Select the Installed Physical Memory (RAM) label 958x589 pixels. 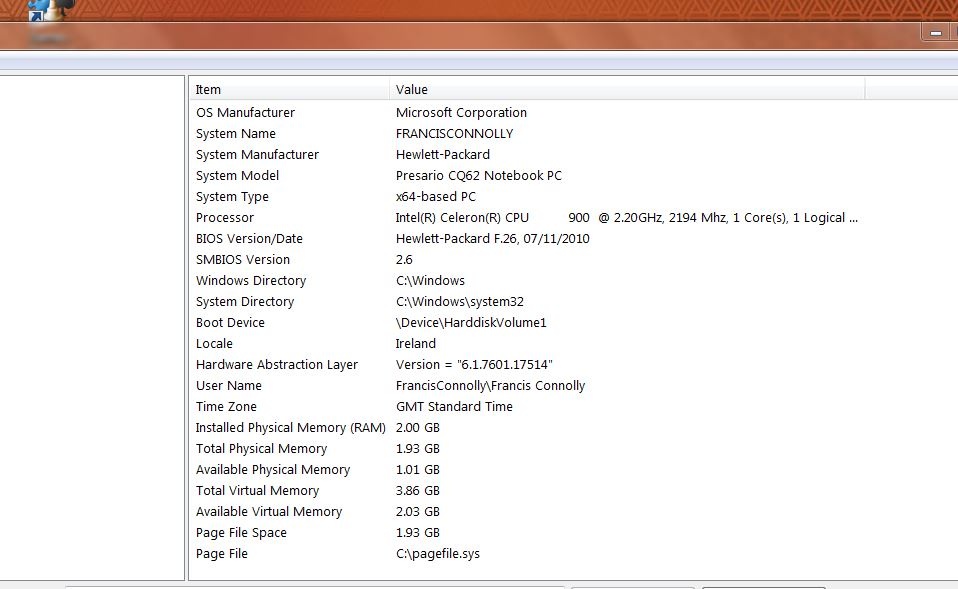(291, 428)
